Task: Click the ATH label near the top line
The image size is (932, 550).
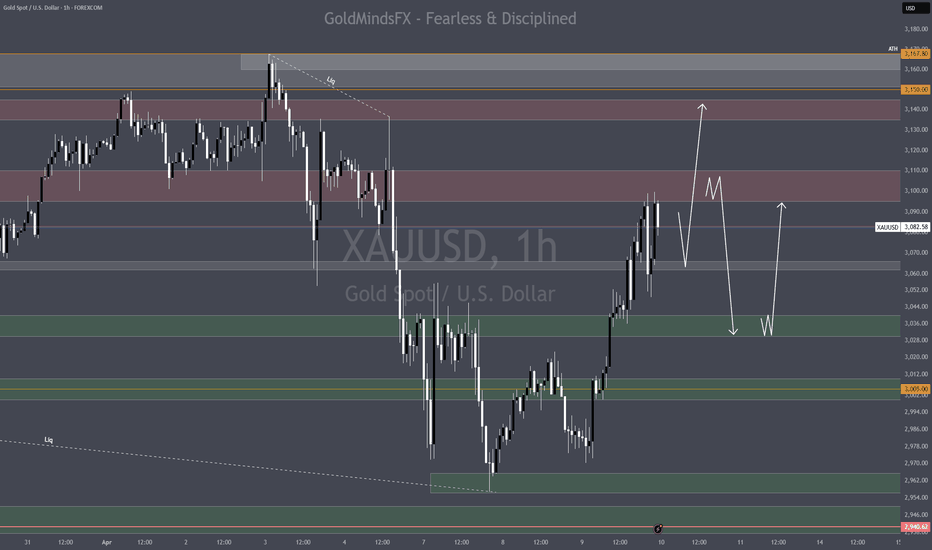Action: click(893, 49)
